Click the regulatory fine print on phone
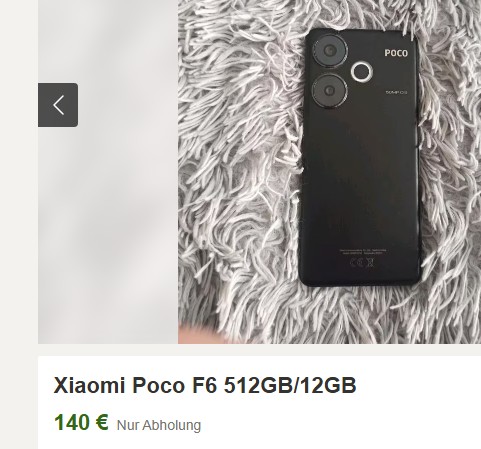The width and height of the screenshot is (481, 449). tap(363, 252)
